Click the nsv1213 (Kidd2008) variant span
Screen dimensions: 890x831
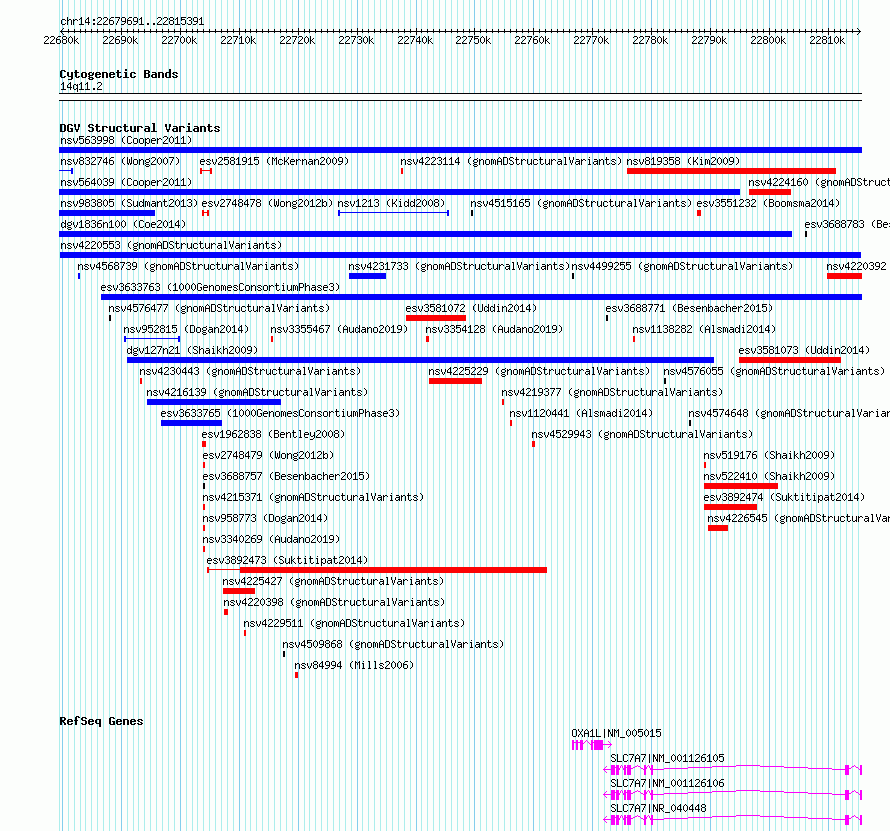click(x=393, y=213)
